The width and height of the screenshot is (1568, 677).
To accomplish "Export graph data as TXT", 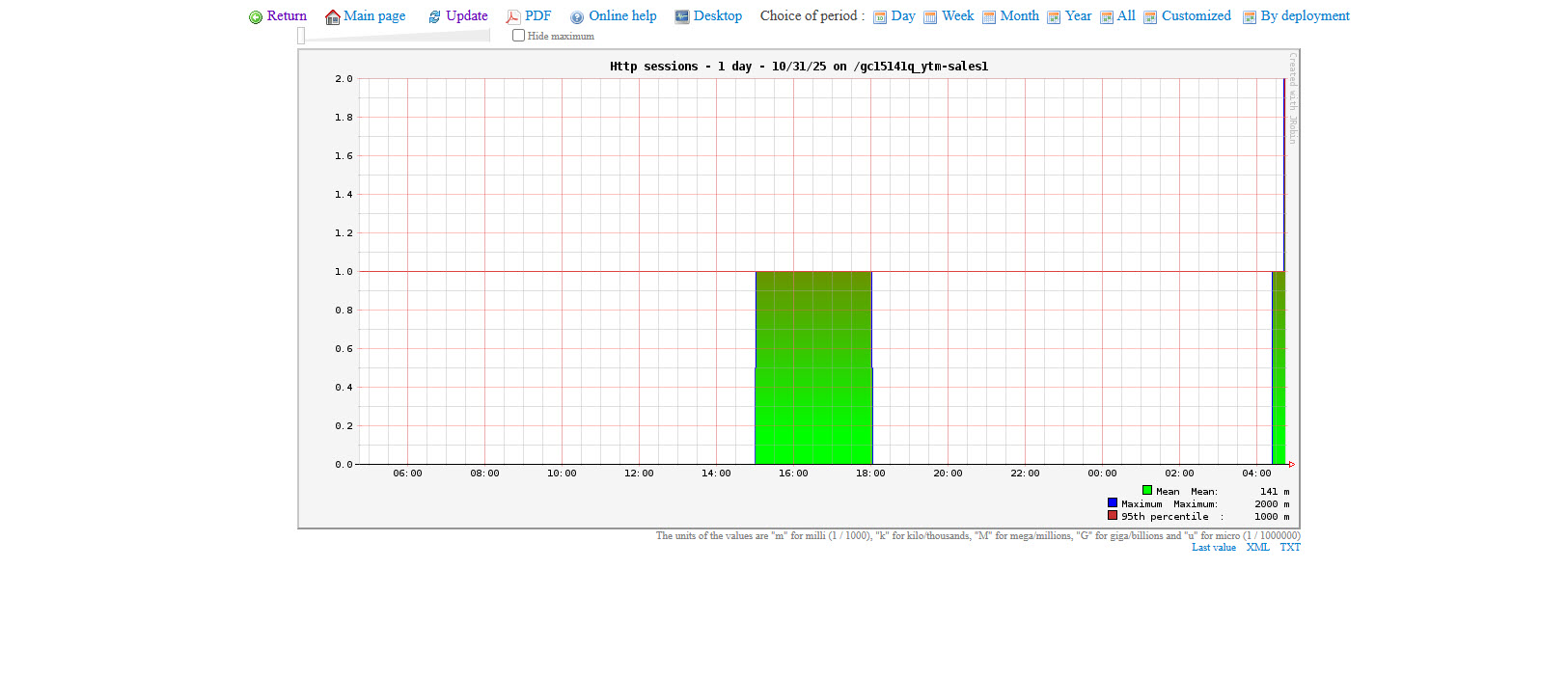I will point(1290,548).
